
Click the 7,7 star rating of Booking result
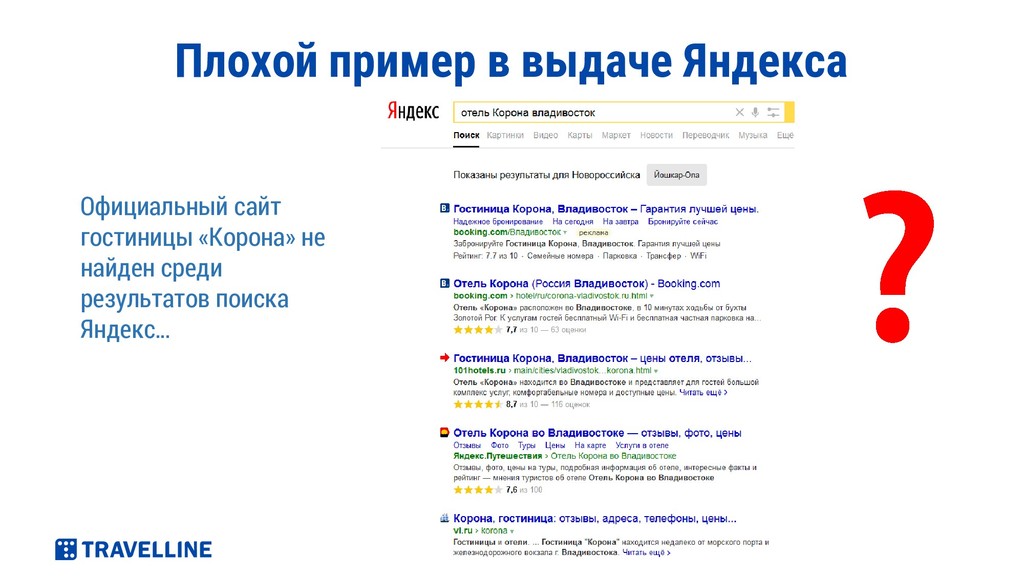coord(478,330)
